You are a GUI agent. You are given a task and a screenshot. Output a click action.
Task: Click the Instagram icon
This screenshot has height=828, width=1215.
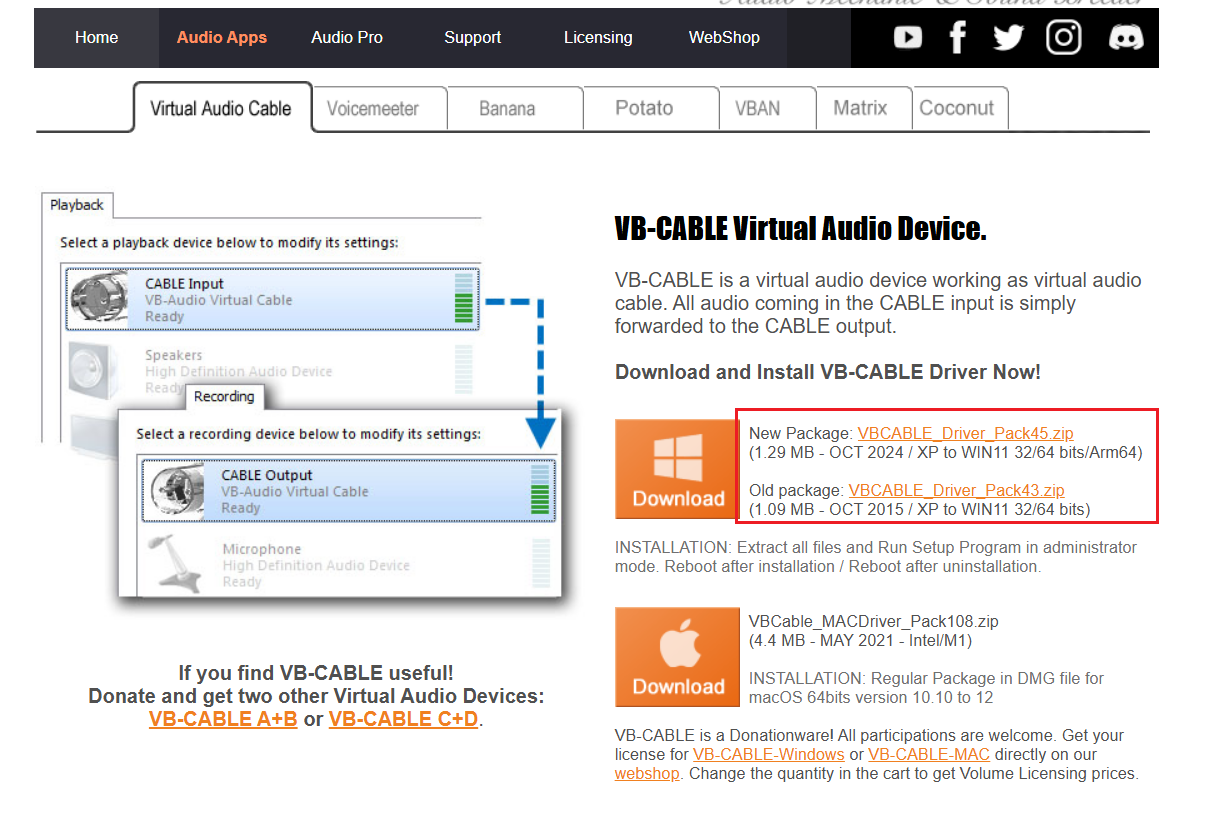click(x=1064, y=38)
